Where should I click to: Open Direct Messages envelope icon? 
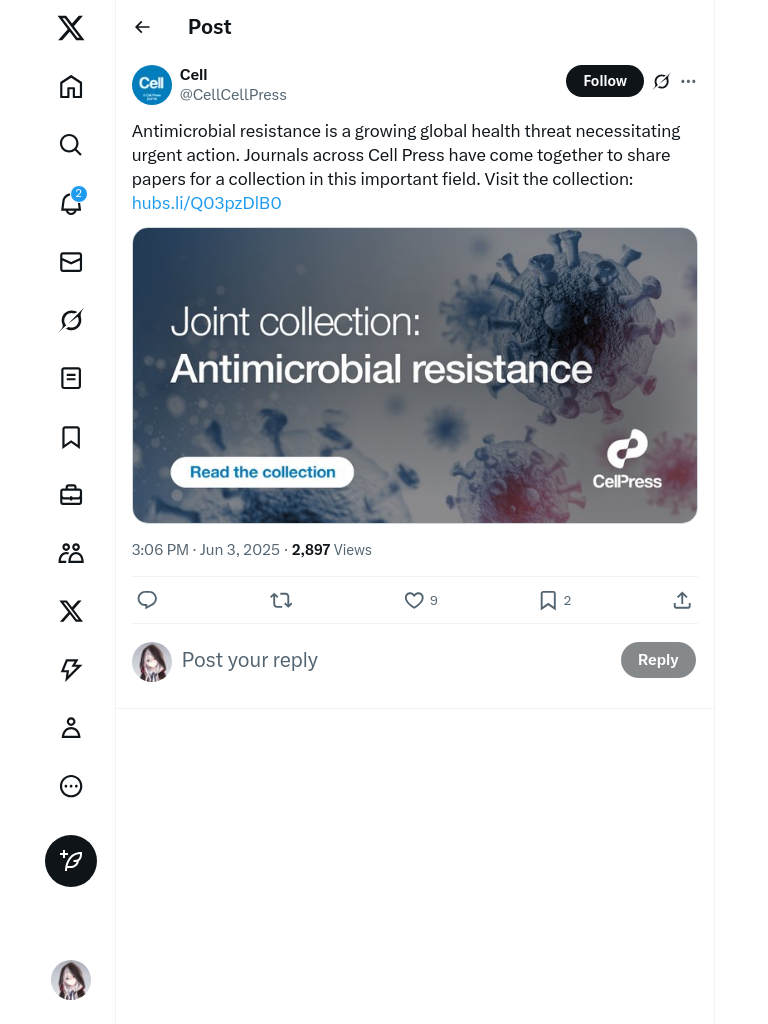click(x=71, y=262)
